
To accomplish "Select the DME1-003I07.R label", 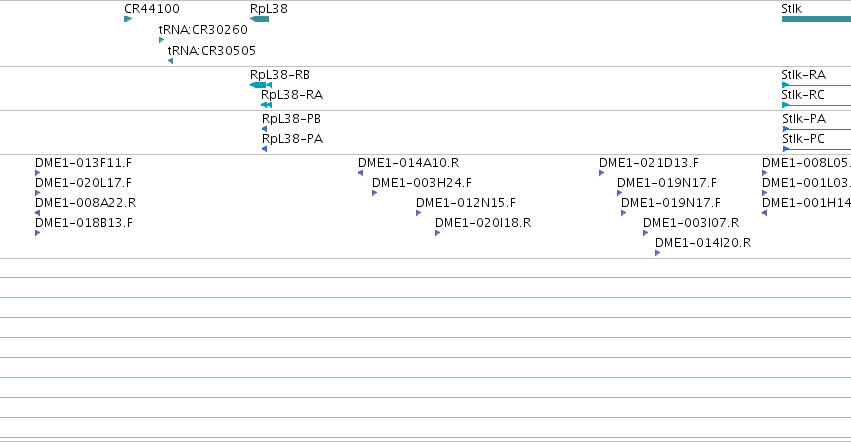I will pos(691,223).
